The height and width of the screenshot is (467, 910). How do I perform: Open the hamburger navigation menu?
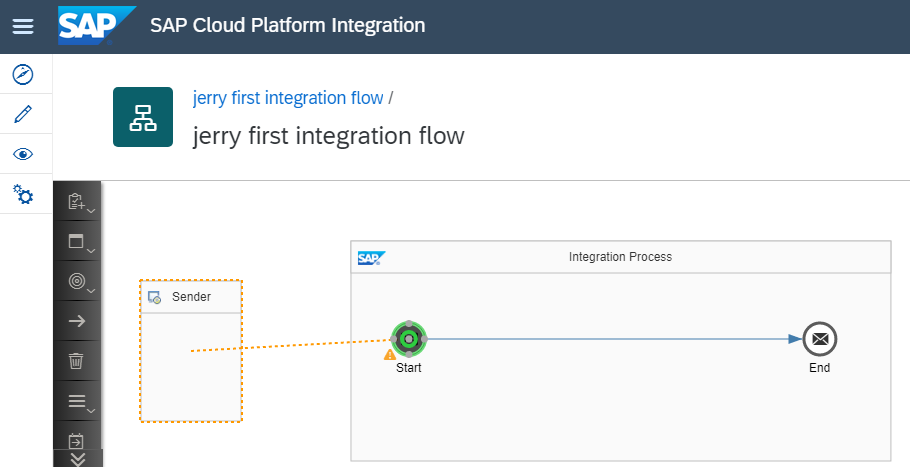22,26
